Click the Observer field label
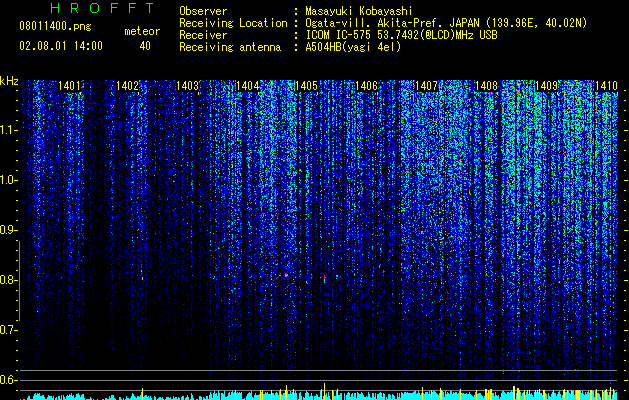The width and height of the screenshot is (629, 400). pos(203,11)
